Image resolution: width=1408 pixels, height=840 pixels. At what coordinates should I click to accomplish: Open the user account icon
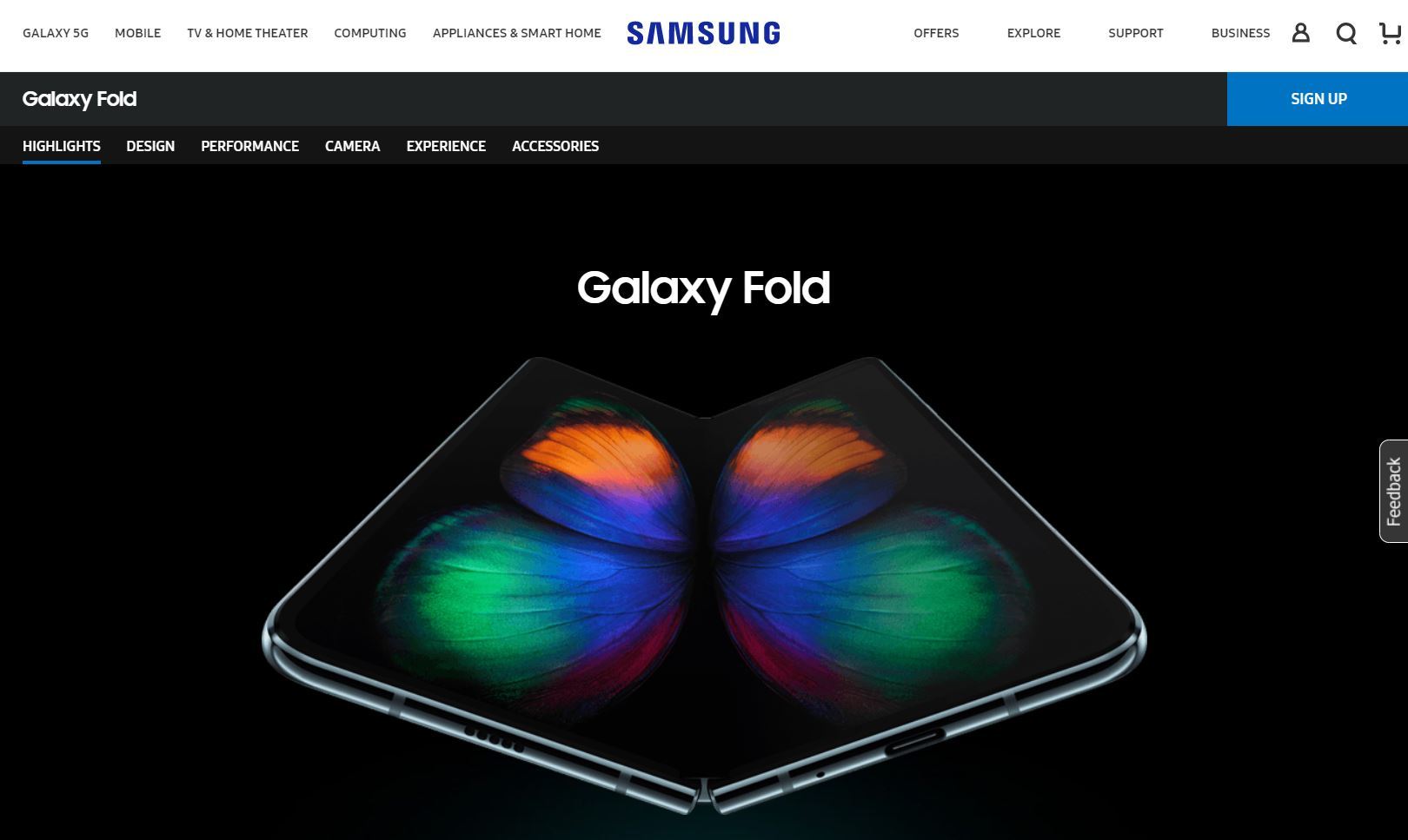point(1300,33)
